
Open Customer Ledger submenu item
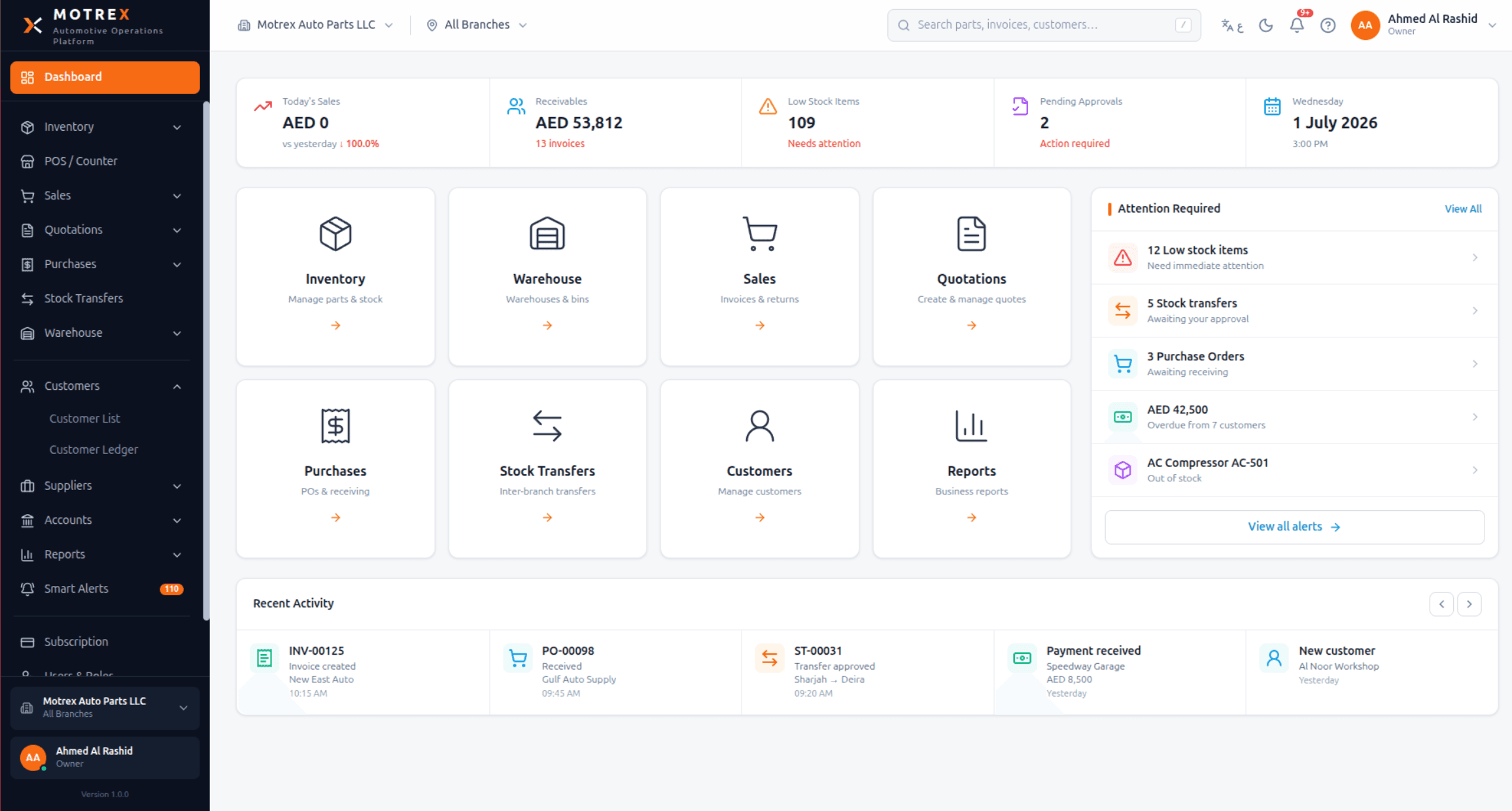(94, 449)
